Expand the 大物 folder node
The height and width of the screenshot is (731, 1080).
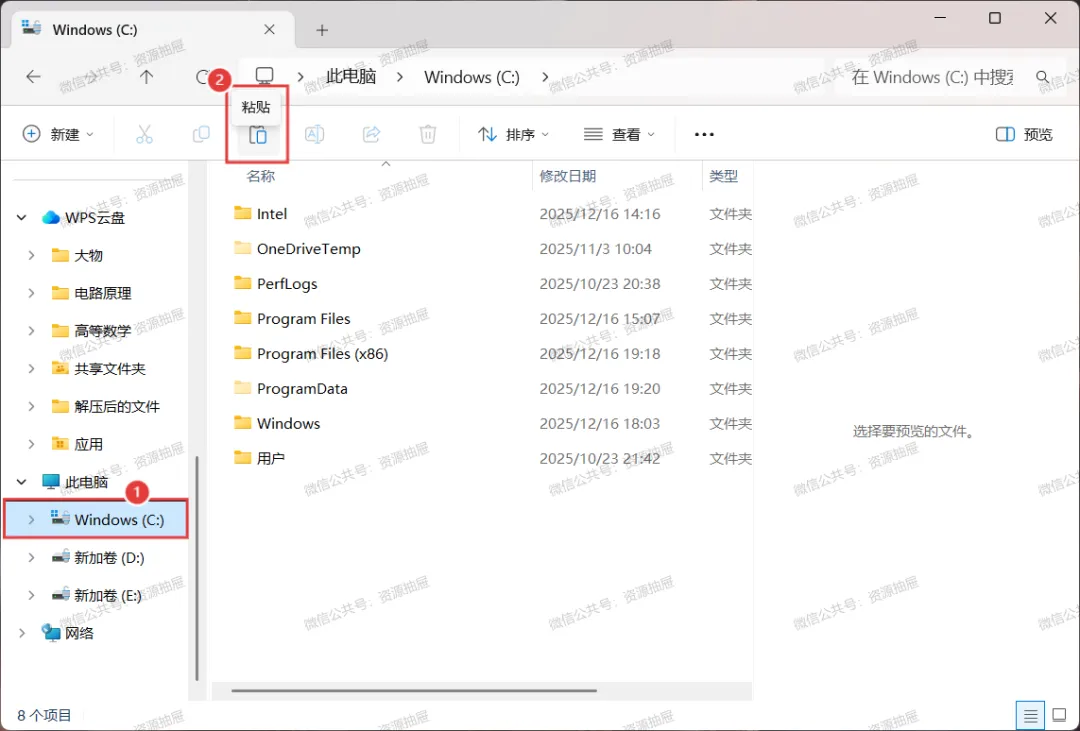point(31,255)
